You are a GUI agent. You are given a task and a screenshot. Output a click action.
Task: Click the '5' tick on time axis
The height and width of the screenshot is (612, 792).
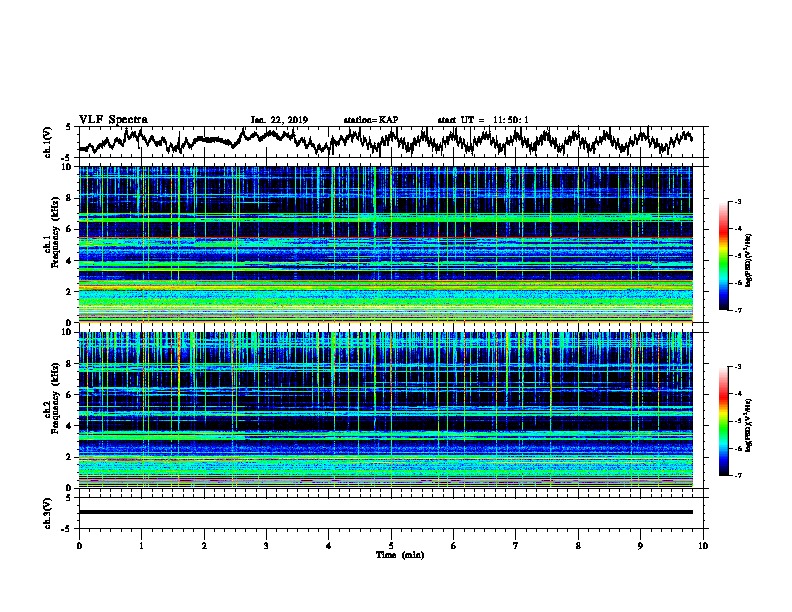click(391, 546)
